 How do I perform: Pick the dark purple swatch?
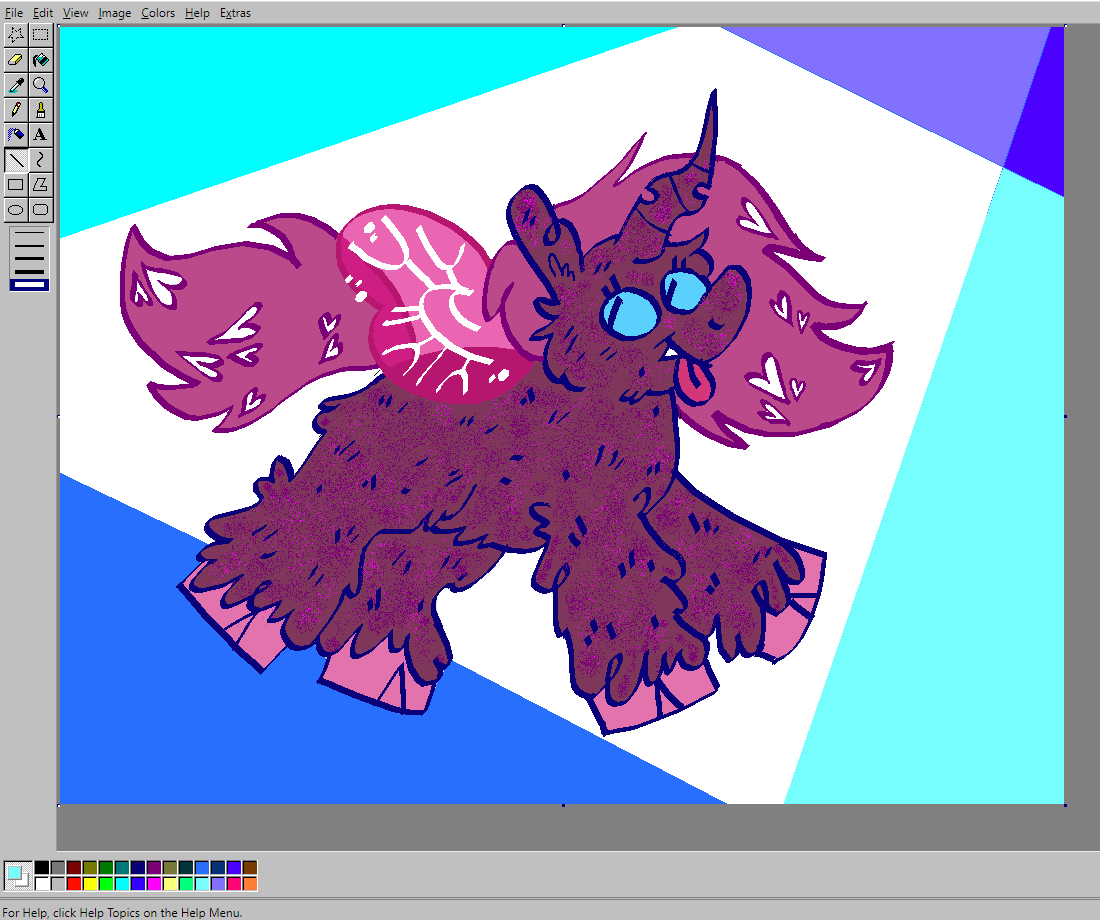[154, 868]
